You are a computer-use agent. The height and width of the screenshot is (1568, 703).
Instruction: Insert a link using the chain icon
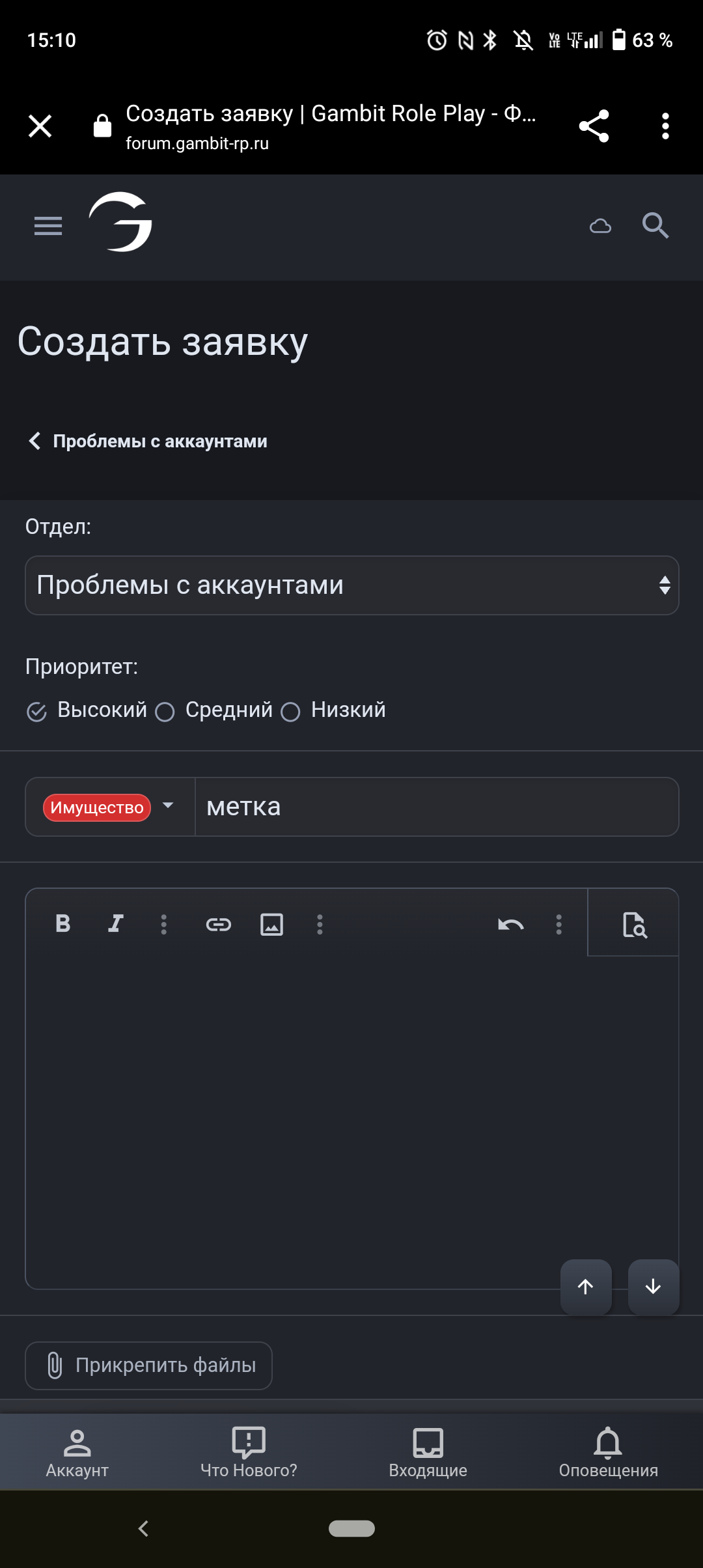(x=219, y=924)
